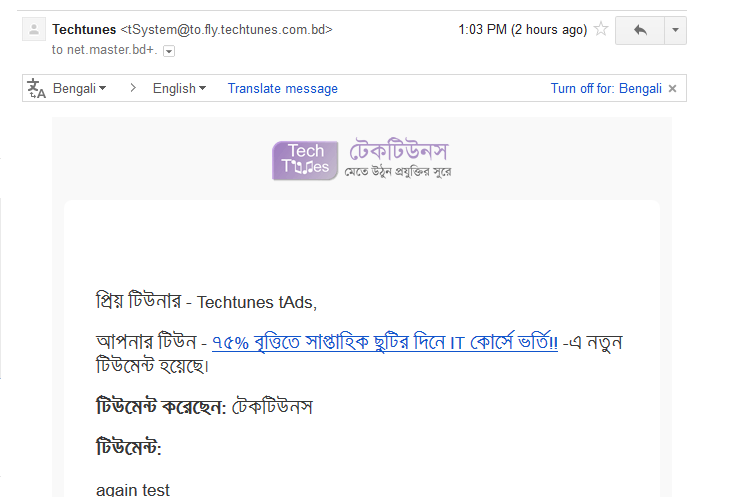Open the Bengali source language dropdown
Screen dimensions: 748x497
[80, 88]
